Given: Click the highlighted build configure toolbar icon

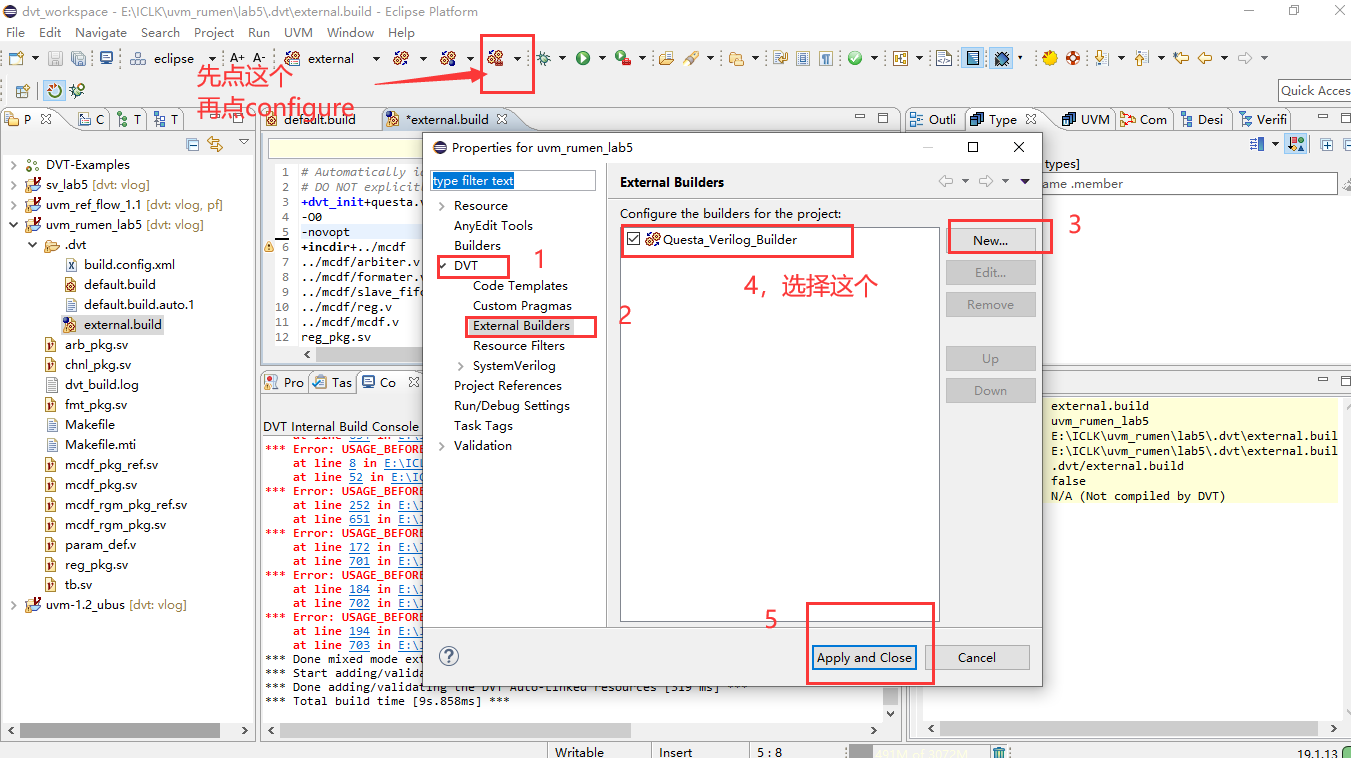Looking at the screenshot, I should click(x=497, y=57).
